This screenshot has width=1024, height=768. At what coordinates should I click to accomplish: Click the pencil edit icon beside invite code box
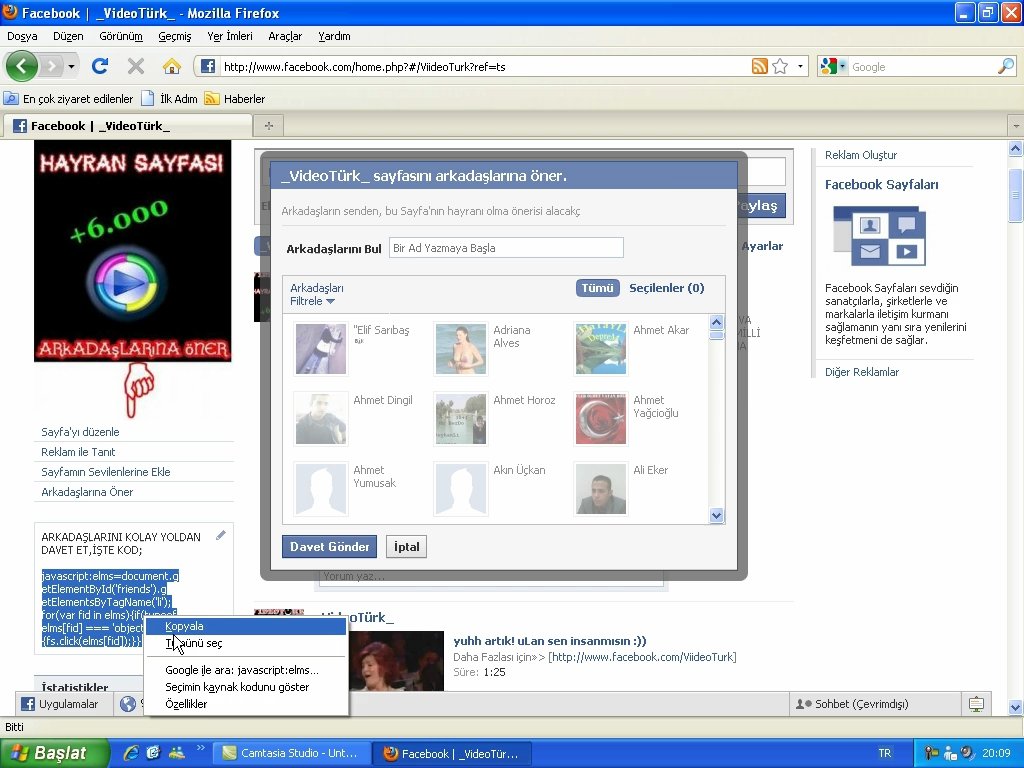(221, 536)
